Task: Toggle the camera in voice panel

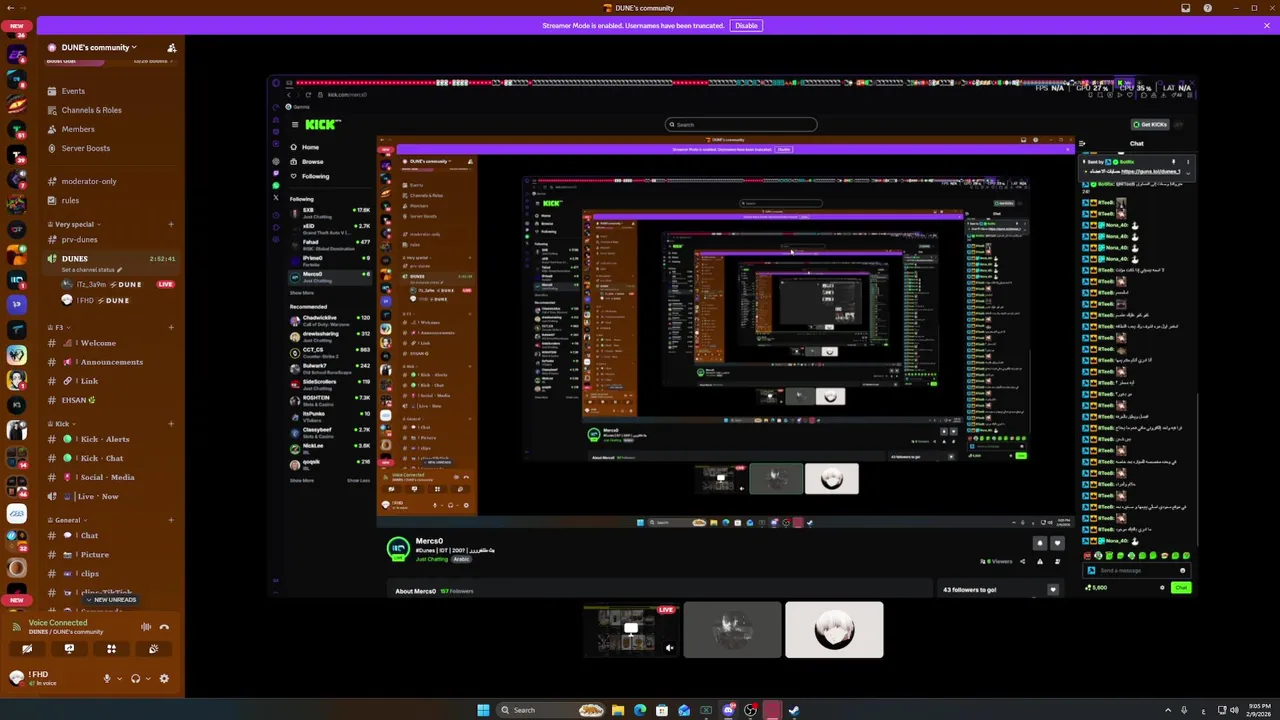Action: tap(27, 649)
